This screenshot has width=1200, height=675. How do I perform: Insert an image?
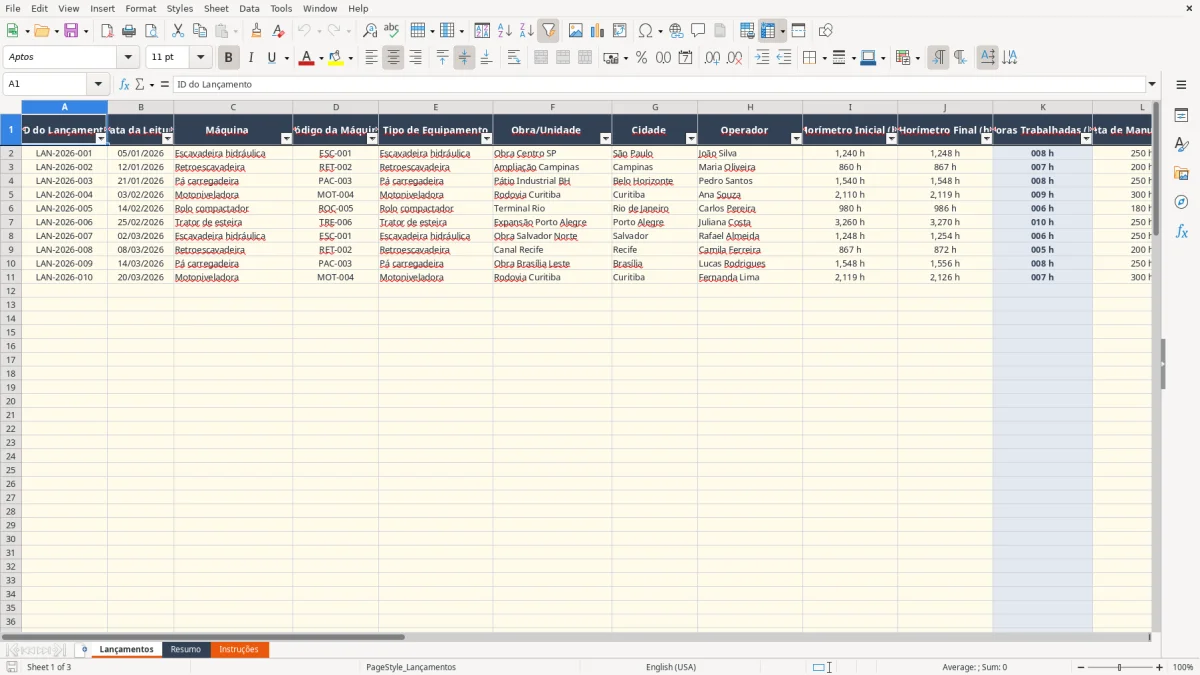click(576, 31)
